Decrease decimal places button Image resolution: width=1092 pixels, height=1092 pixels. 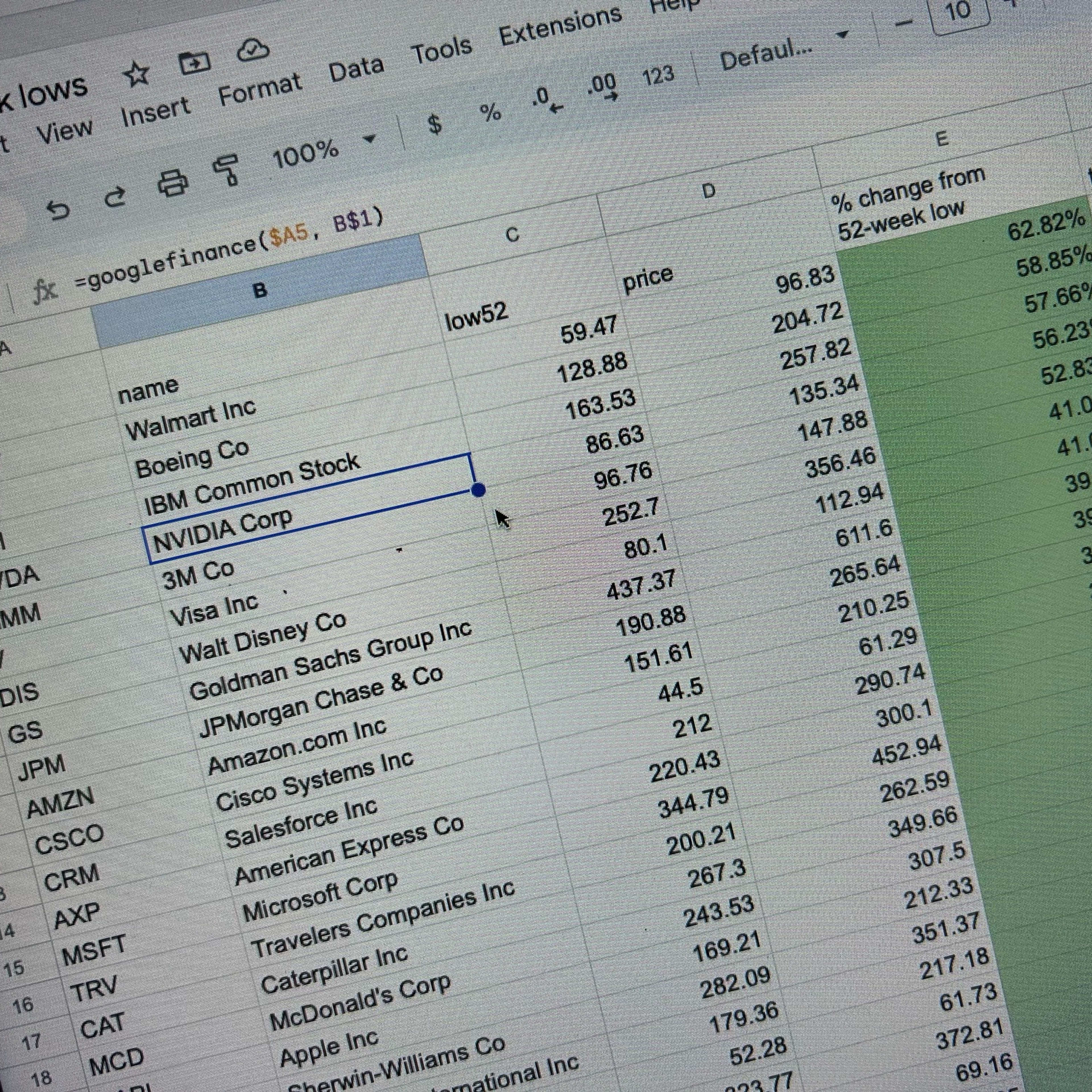click(547, 101)
